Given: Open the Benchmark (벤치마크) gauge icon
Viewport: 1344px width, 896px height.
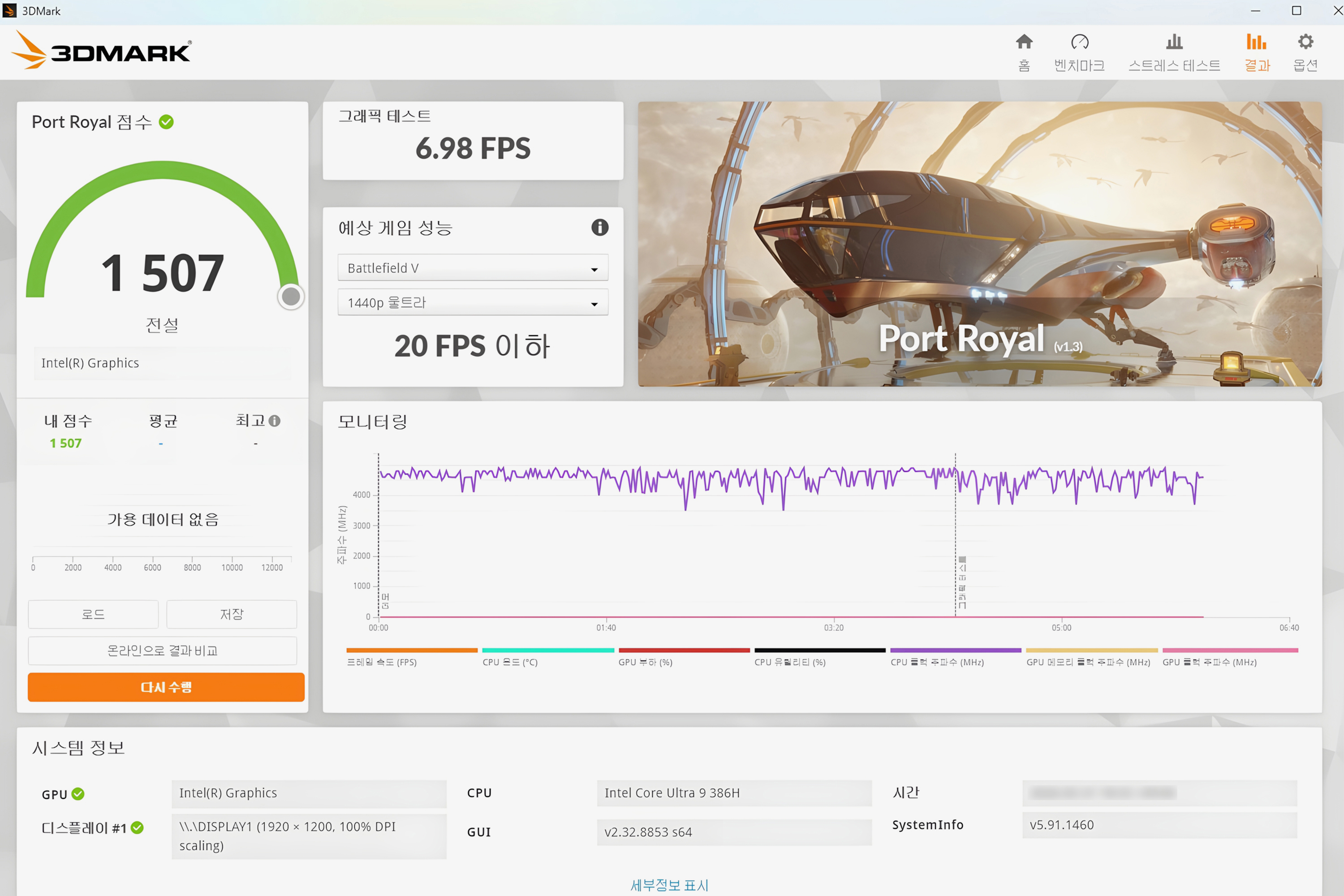Looking at the screenshot, I should click(1079, 42).
